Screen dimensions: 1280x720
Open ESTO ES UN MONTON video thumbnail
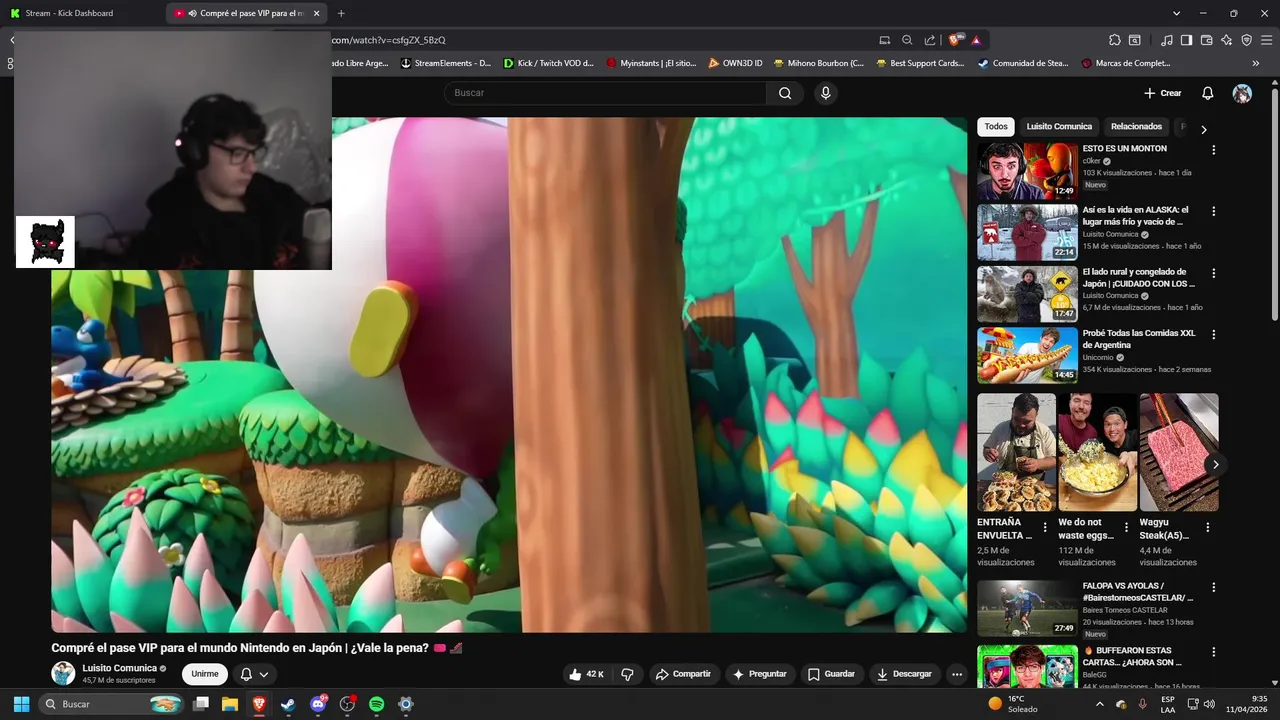(1027, 171)
